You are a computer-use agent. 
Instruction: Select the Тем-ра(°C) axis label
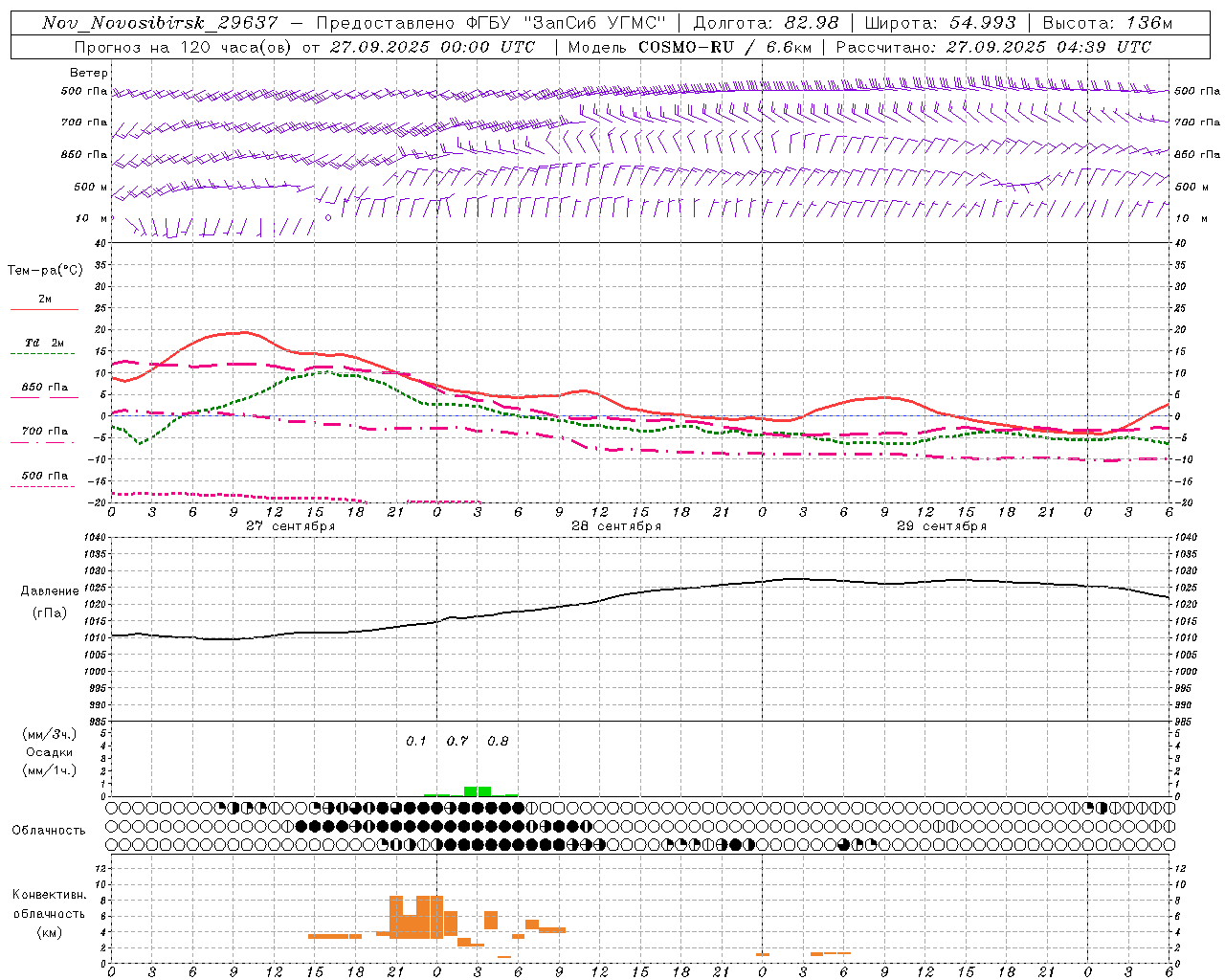pyautogui.click(x=45, y=271)
